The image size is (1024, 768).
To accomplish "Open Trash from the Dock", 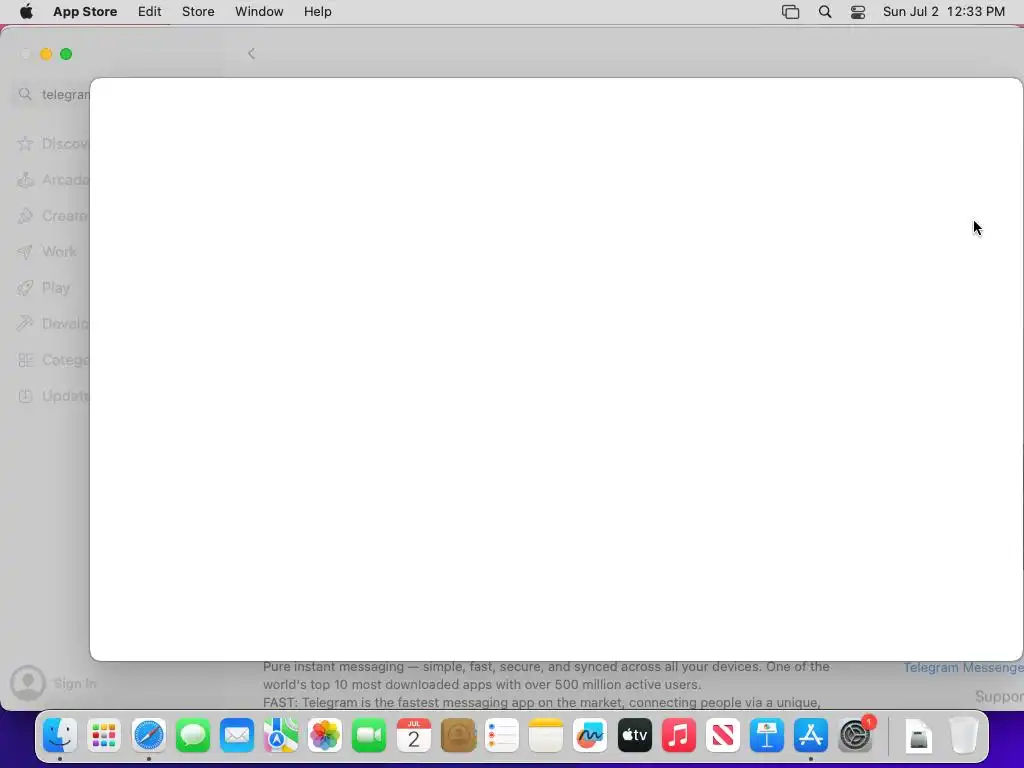I will coord(963,735).
